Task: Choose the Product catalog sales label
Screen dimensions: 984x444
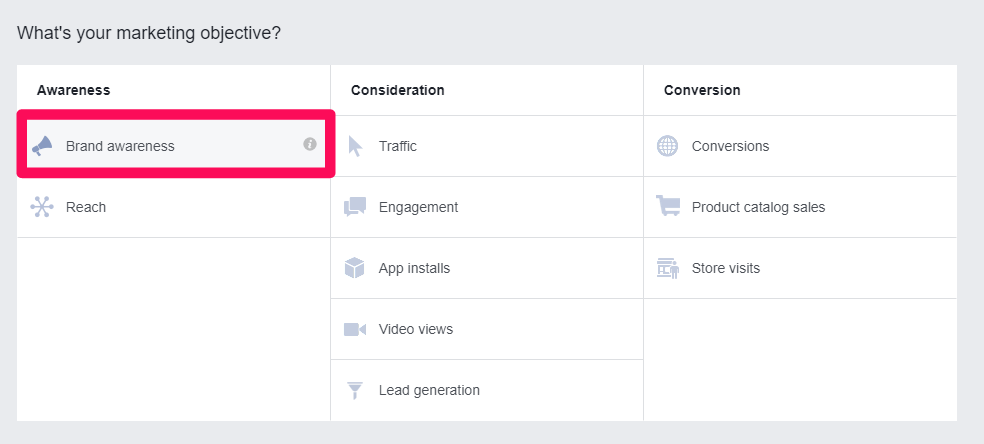Action: click(758, 207)
